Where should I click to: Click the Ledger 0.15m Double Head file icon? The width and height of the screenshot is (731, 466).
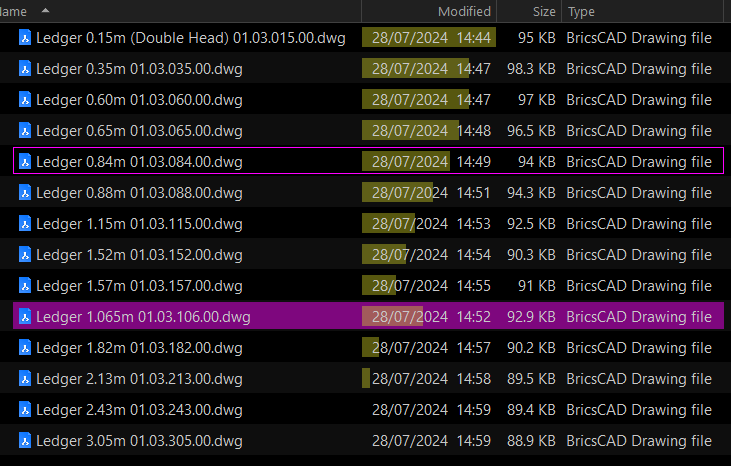coord(25,38)
